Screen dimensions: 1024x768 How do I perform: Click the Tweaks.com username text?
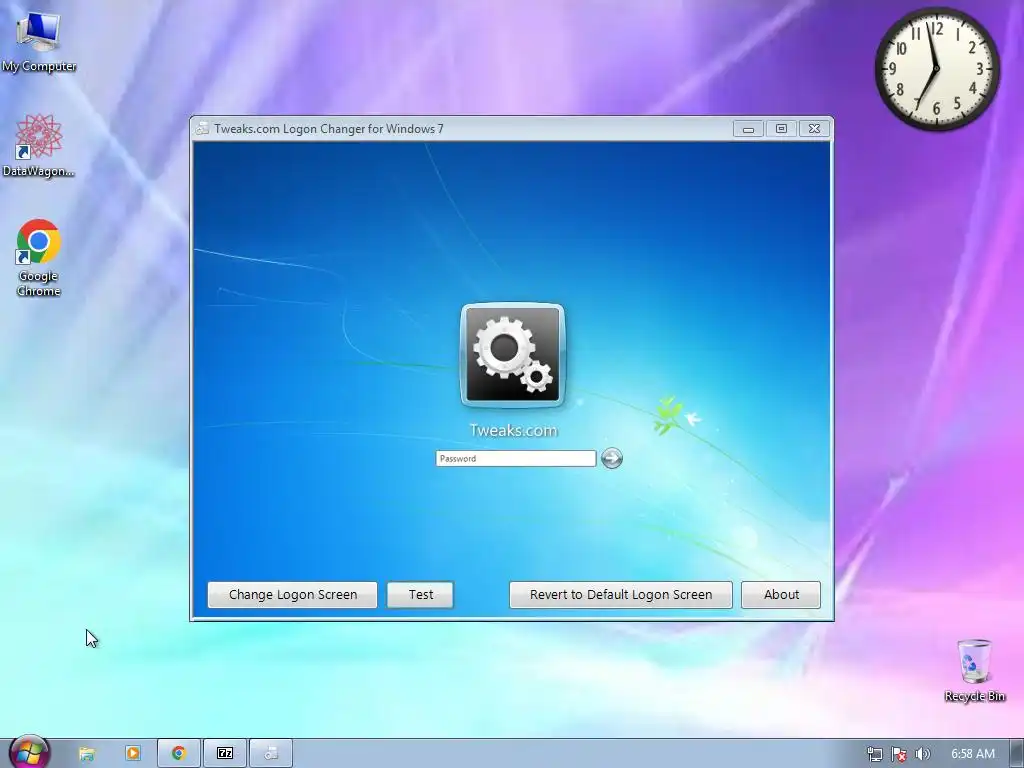(x=513, y=430)
